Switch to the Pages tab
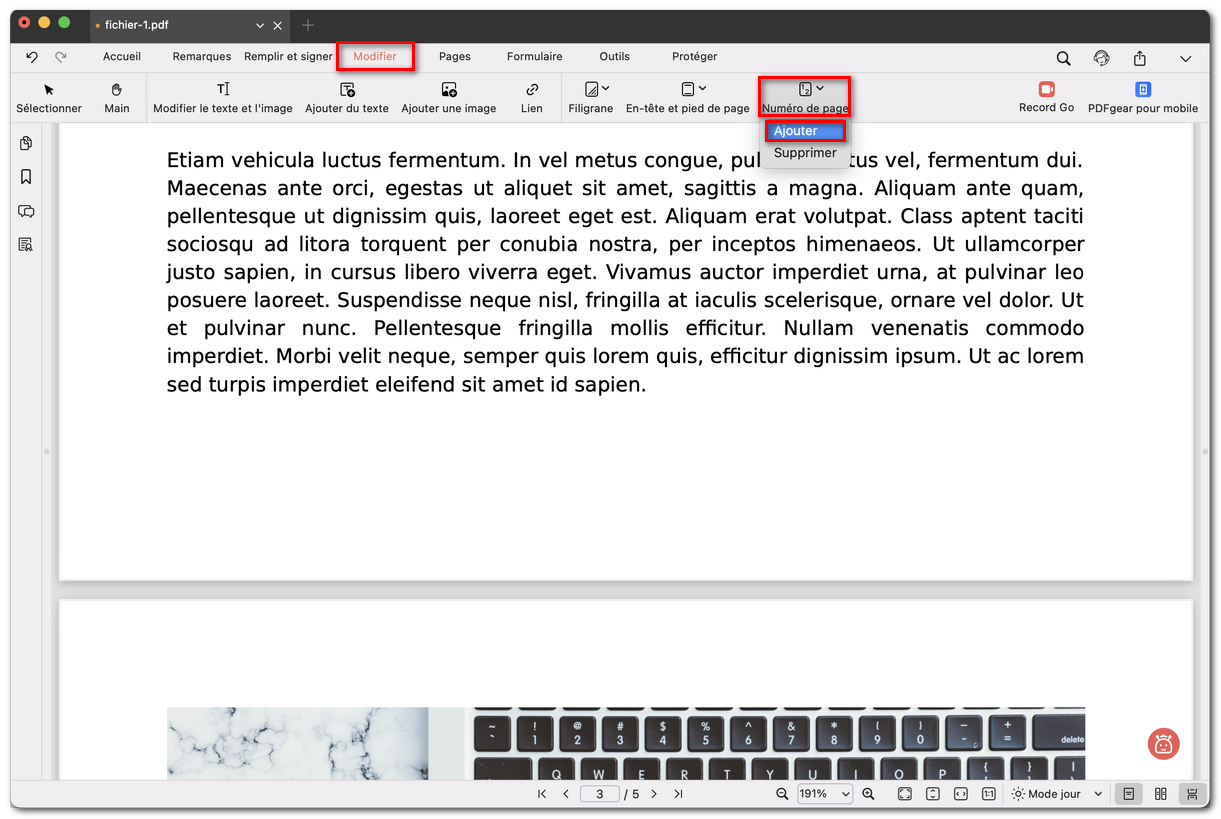Image resolution: width=1221 pixels, height=819 pixels. click(x=455, y=57)
